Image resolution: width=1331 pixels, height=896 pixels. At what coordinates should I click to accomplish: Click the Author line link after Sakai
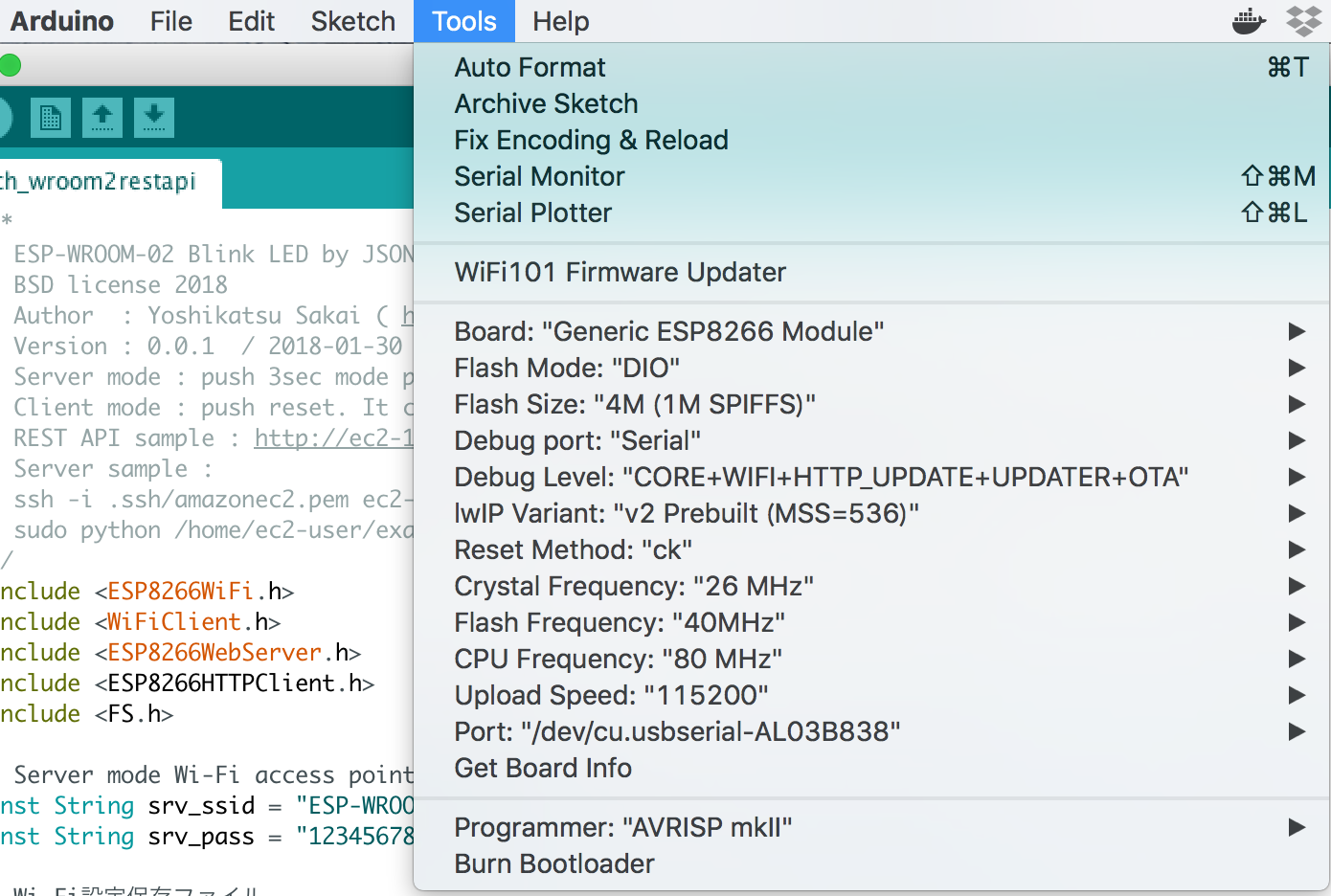click(408, 316)
